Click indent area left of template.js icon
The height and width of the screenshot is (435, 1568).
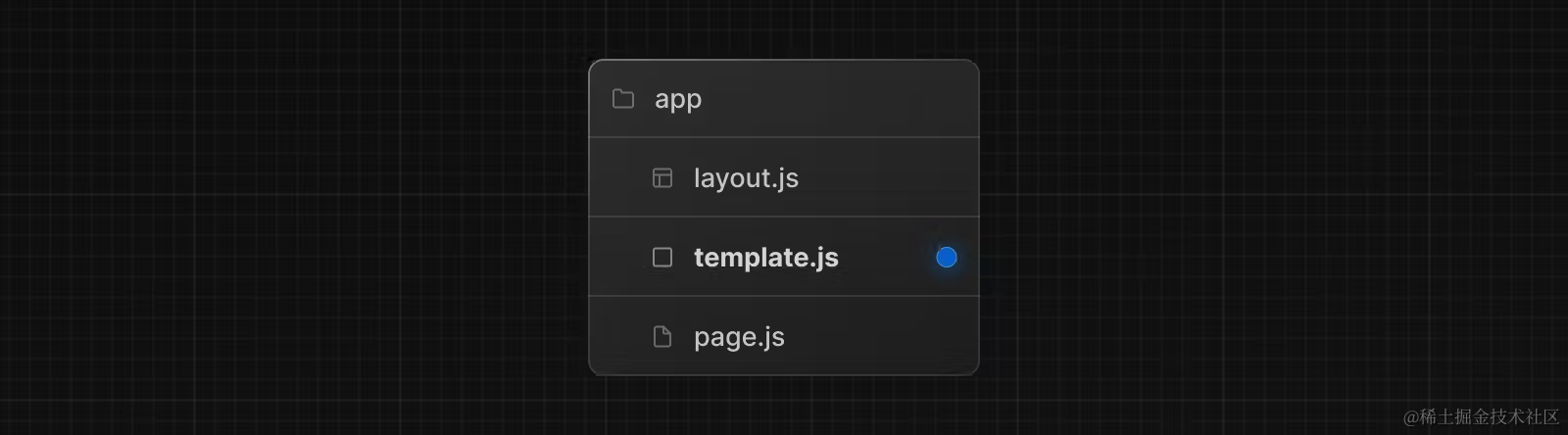(x=619, y=257)
